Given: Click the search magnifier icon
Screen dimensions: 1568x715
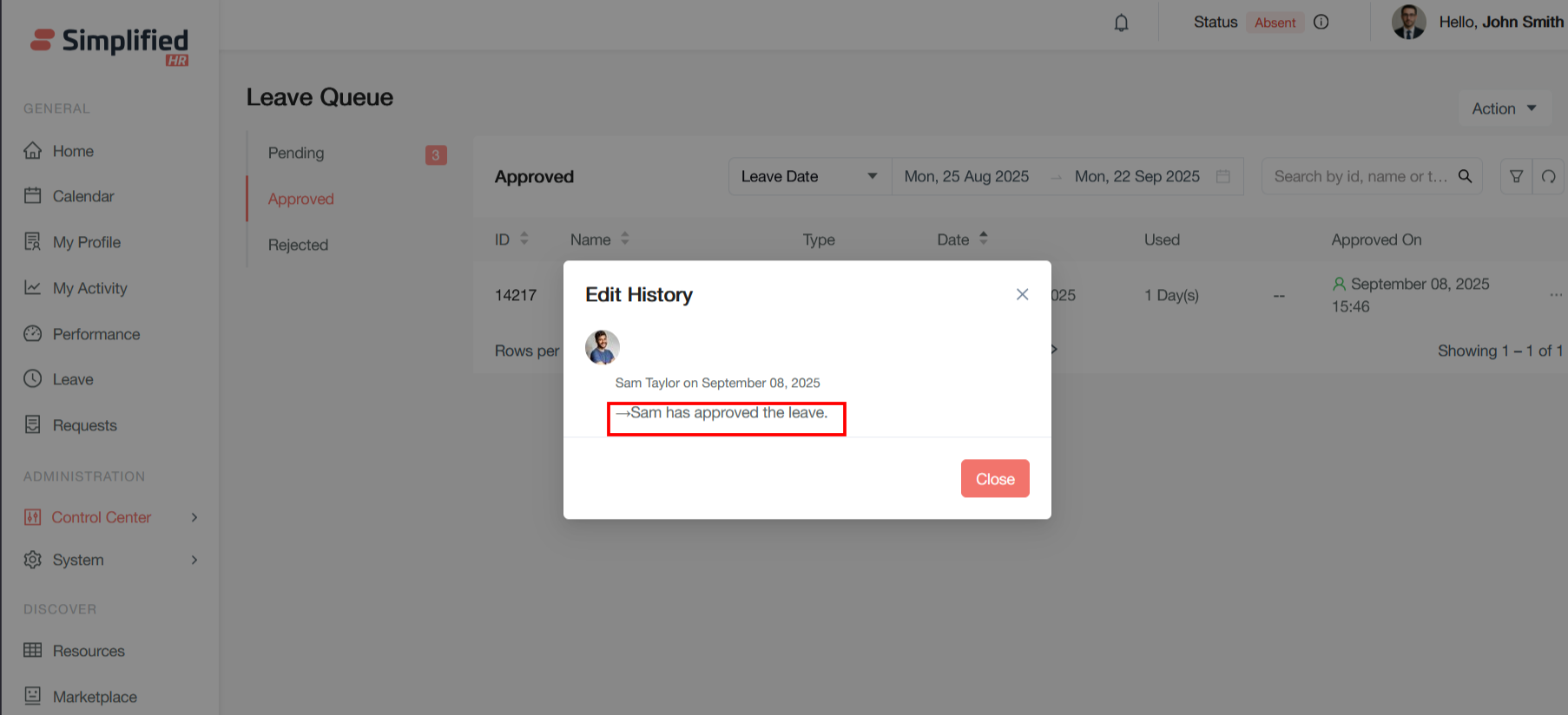Looking at the screenshot, I should pyautogui.click(x=1465, y=176).
